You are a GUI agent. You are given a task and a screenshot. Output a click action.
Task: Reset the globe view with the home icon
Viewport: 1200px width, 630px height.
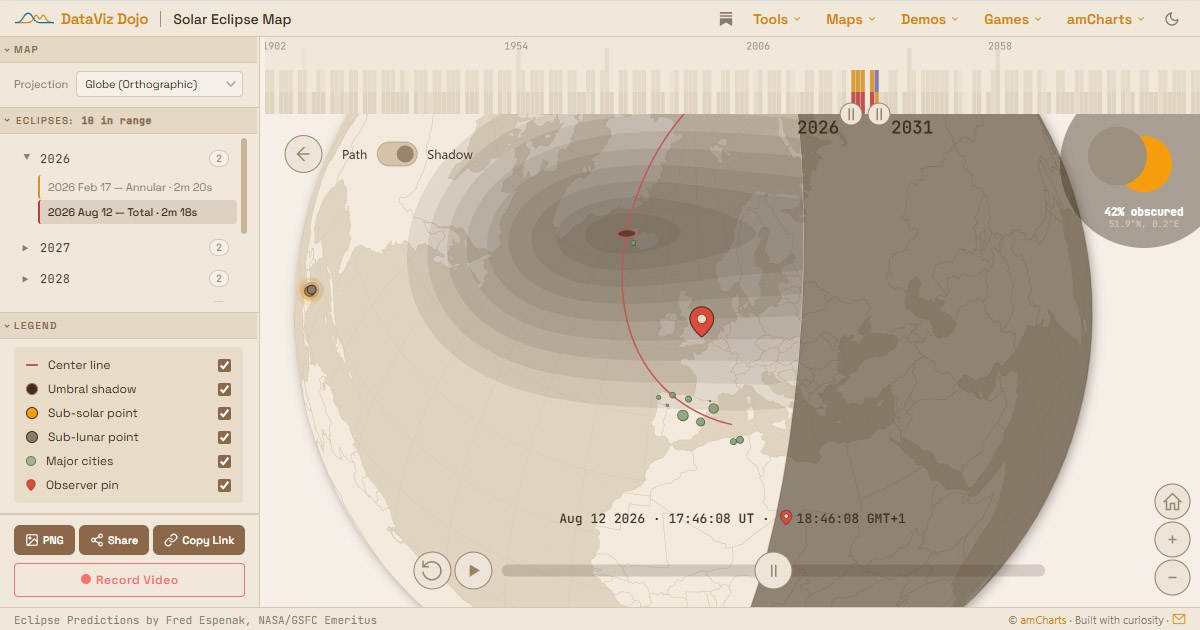tap(1172, 501)
